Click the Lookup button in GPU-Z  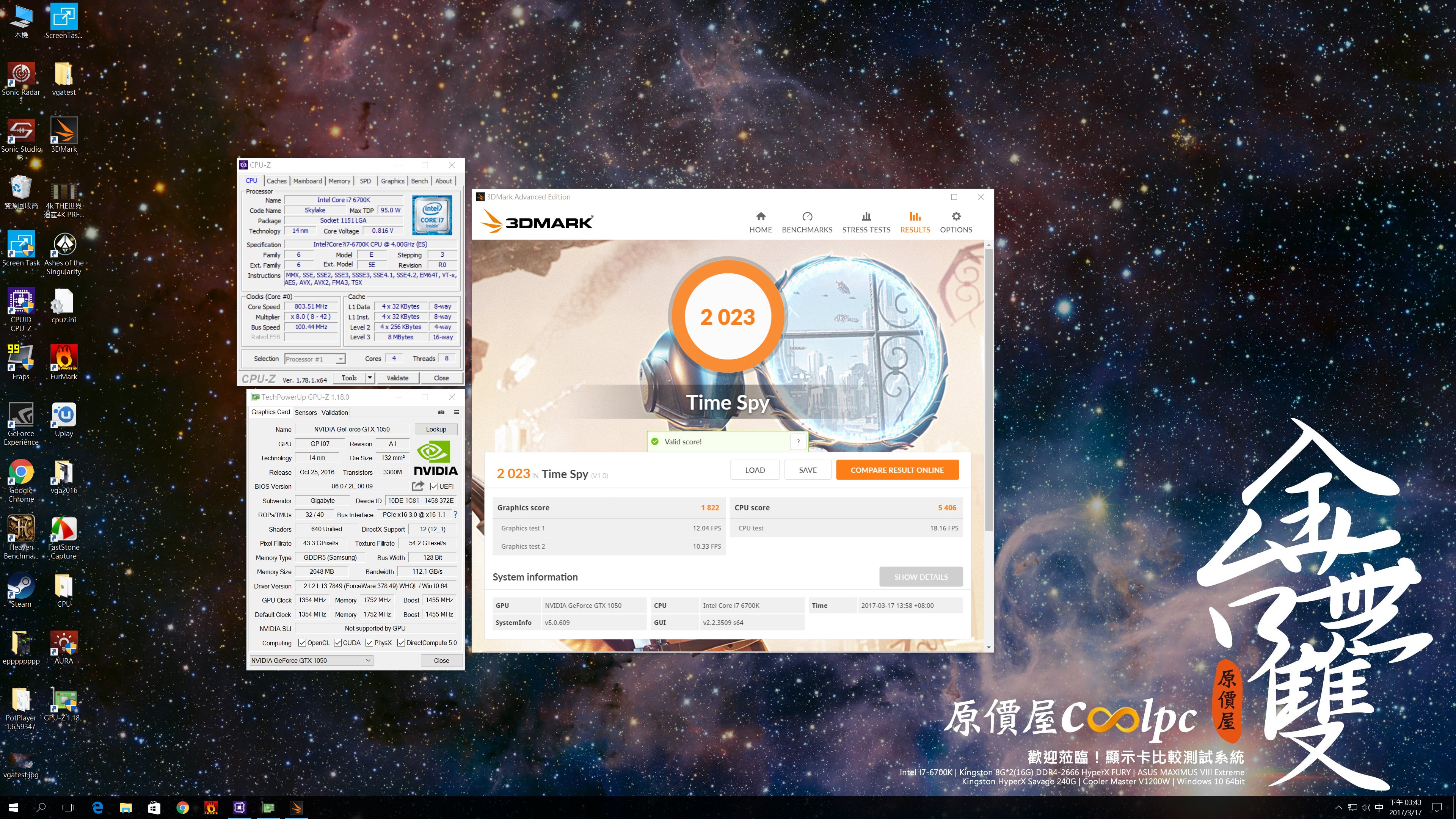coord(436,429)
